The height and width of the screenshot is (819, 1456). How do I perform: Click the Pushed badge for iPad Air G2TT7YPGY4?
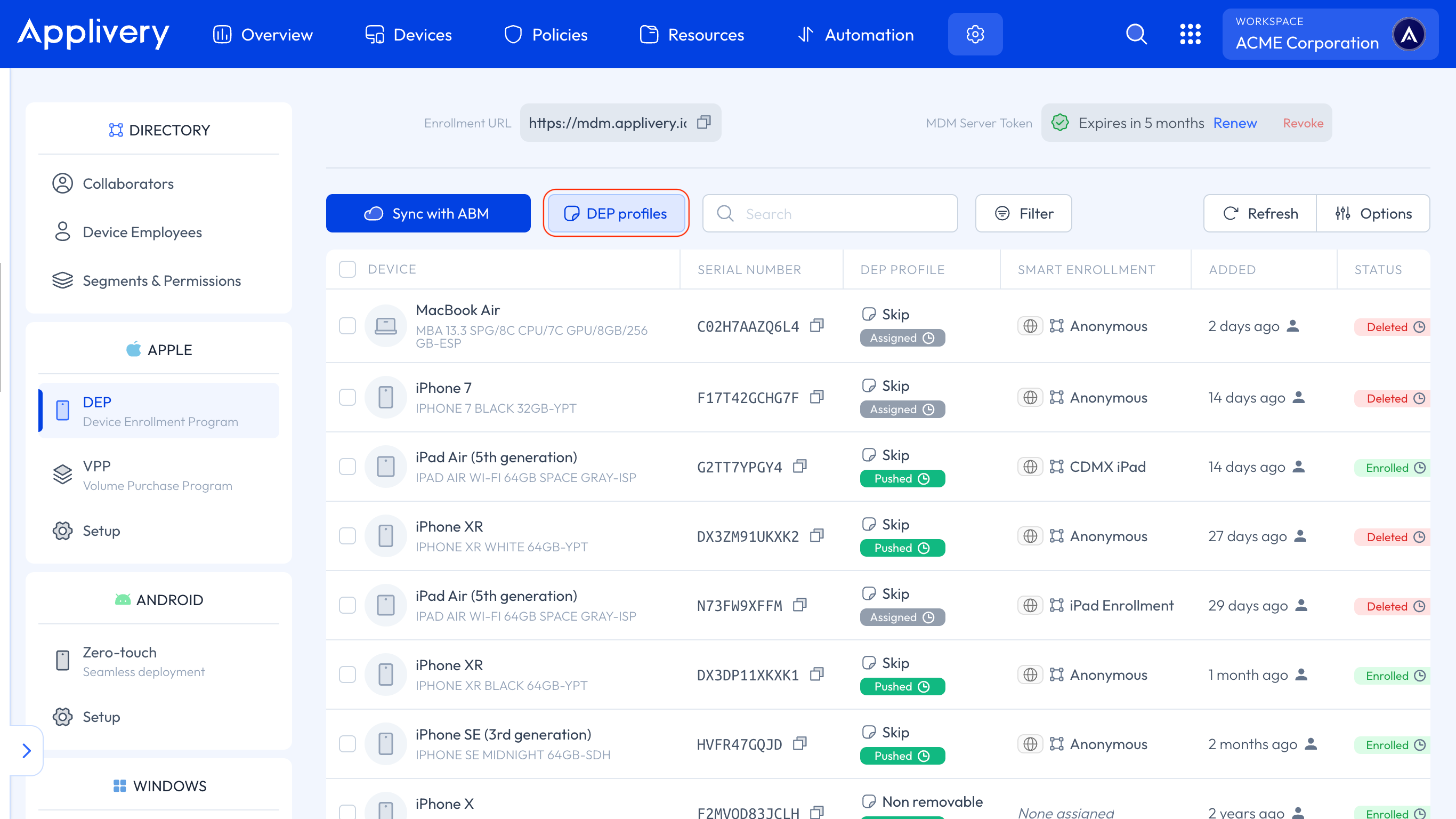pyautogui.click(x=902, y=478)
